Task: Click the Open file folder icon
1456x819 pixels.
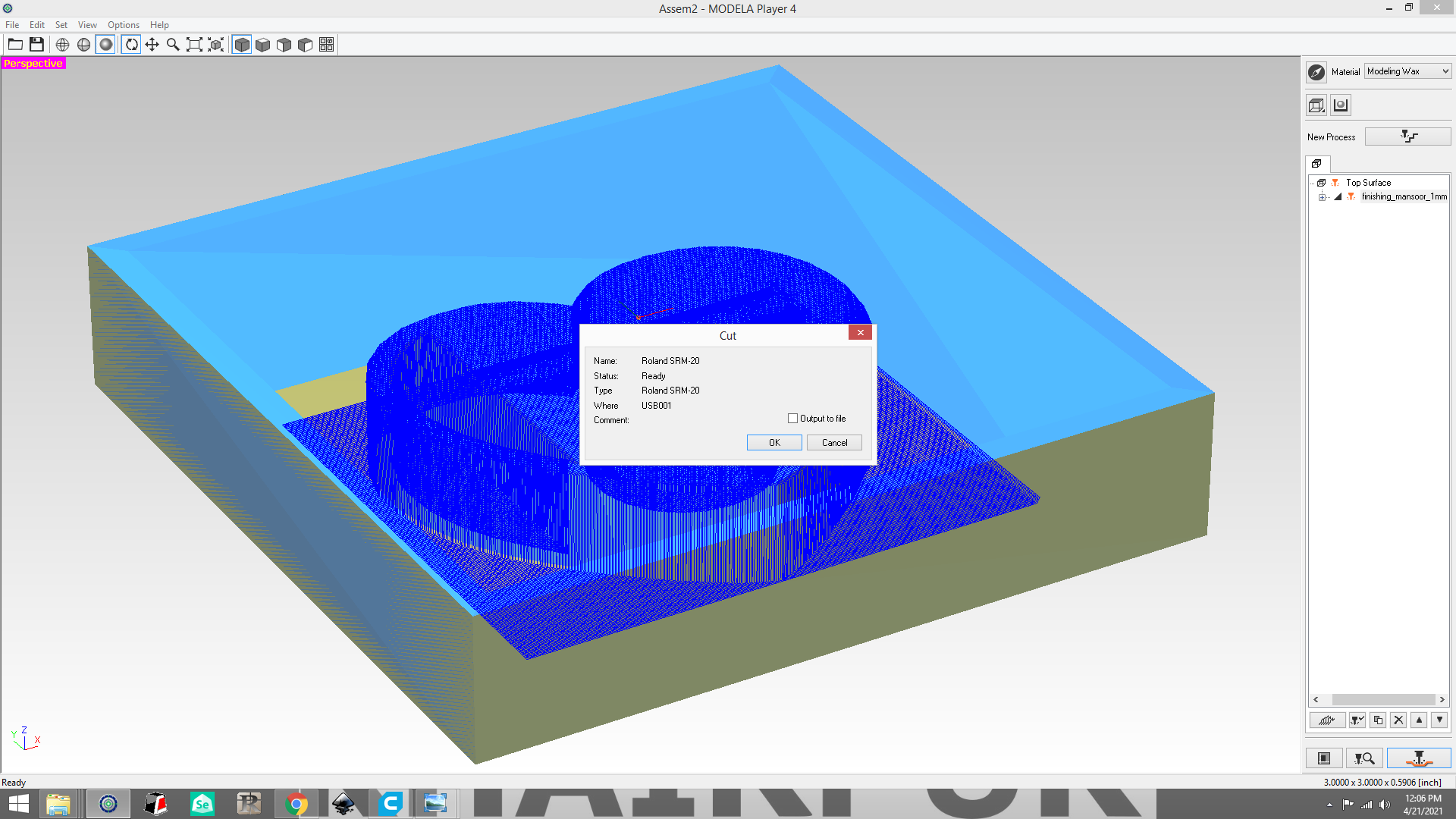Action: click(15, 45)
